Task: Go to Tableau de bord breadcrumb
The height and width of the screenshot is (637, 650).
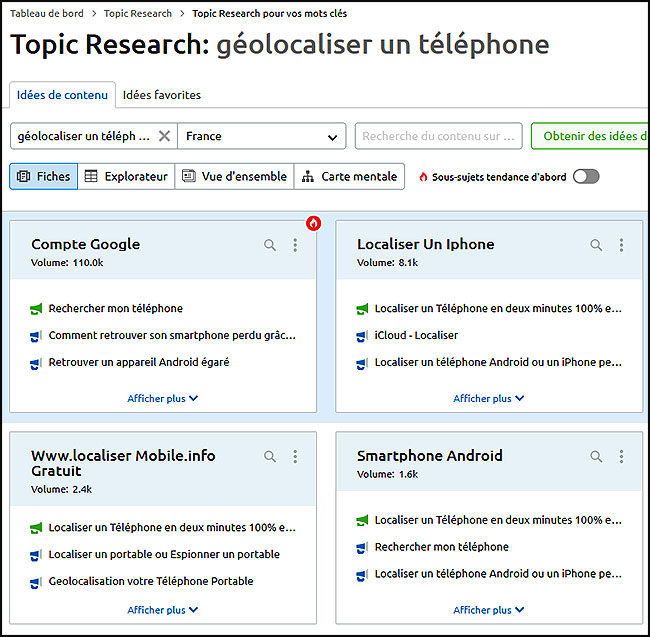Action: point(47,13)
